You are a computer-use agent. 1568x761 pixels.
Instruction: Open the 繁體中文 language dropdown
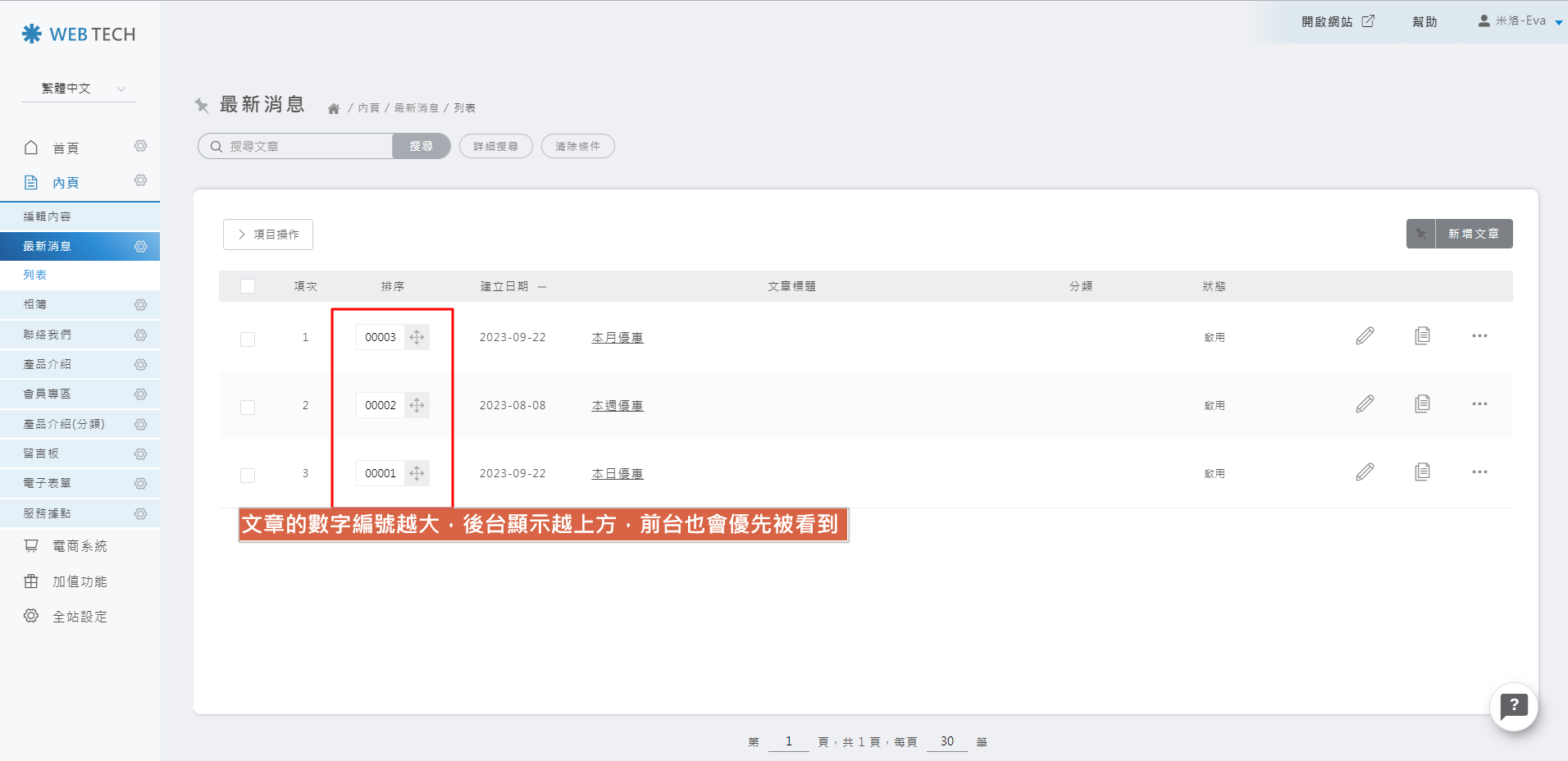coord(79,89)
